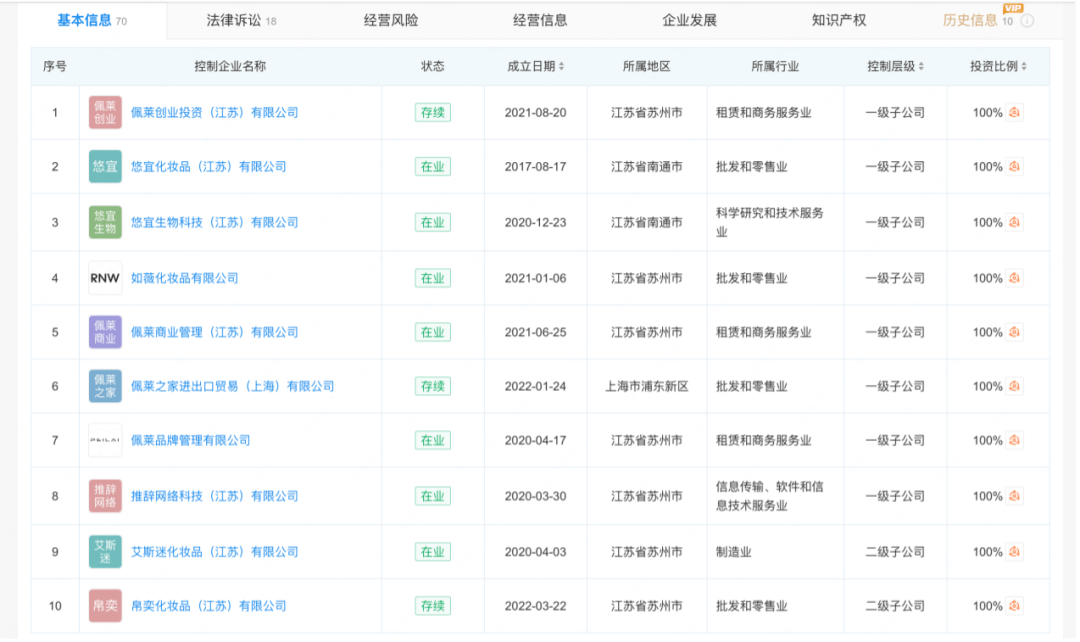Open 佩莱创业投资（江苏）有限公司 company link
The height and width of the screenshot is (642, 1080).
(x=214, y=112)
